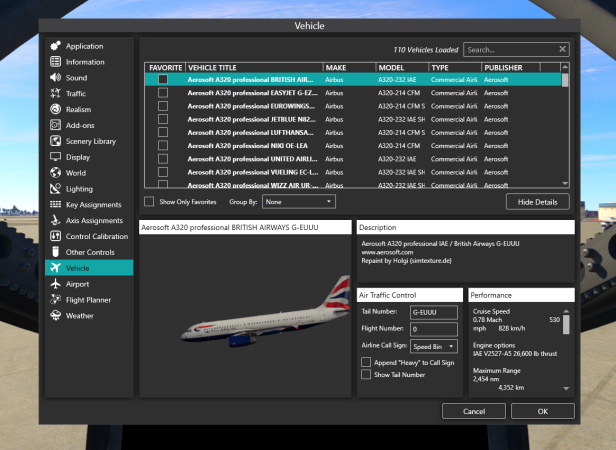Click the Axis Assignments joystick icon
616x450 pixels.
(55, 220)
